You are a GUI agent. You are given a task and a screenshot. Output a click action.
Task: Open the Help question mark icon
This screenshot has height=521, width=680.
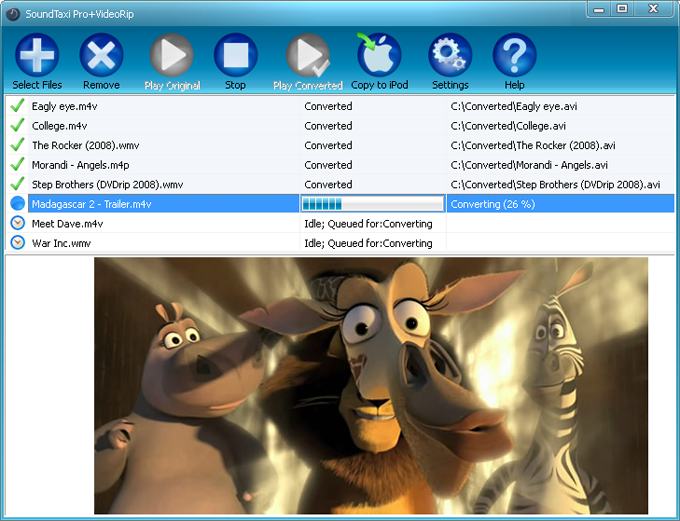pyautogui.click(x=514, y=55)
